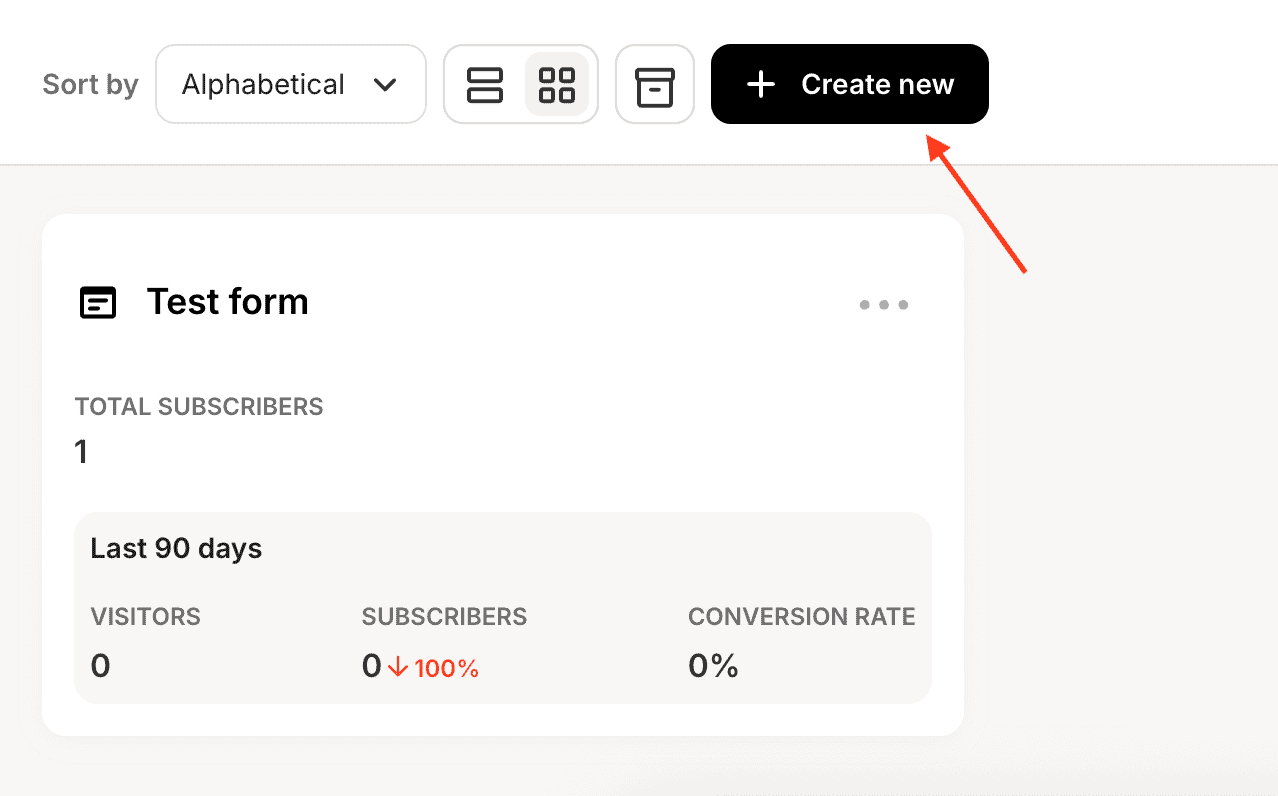This screenshot has width=1278, height=796.
Task: Click the chevron in the sort dropdown
Action: 385,85
